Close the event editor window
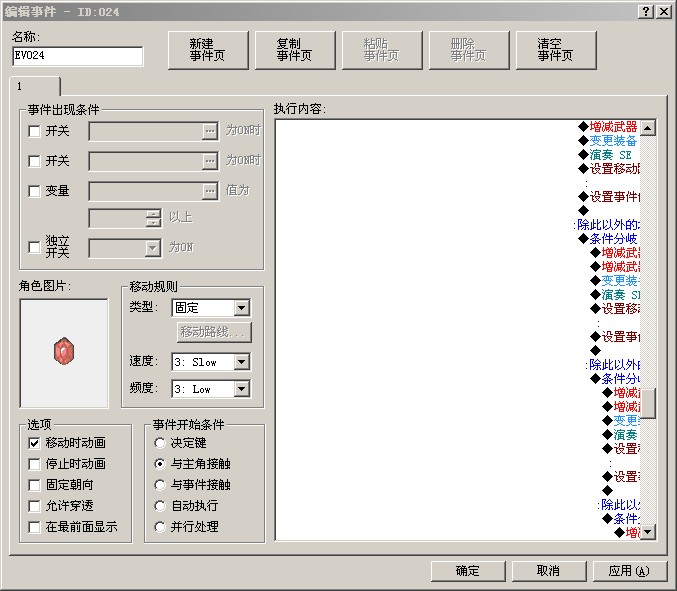Viewport: 677px width, 591px height. [664, 12]
